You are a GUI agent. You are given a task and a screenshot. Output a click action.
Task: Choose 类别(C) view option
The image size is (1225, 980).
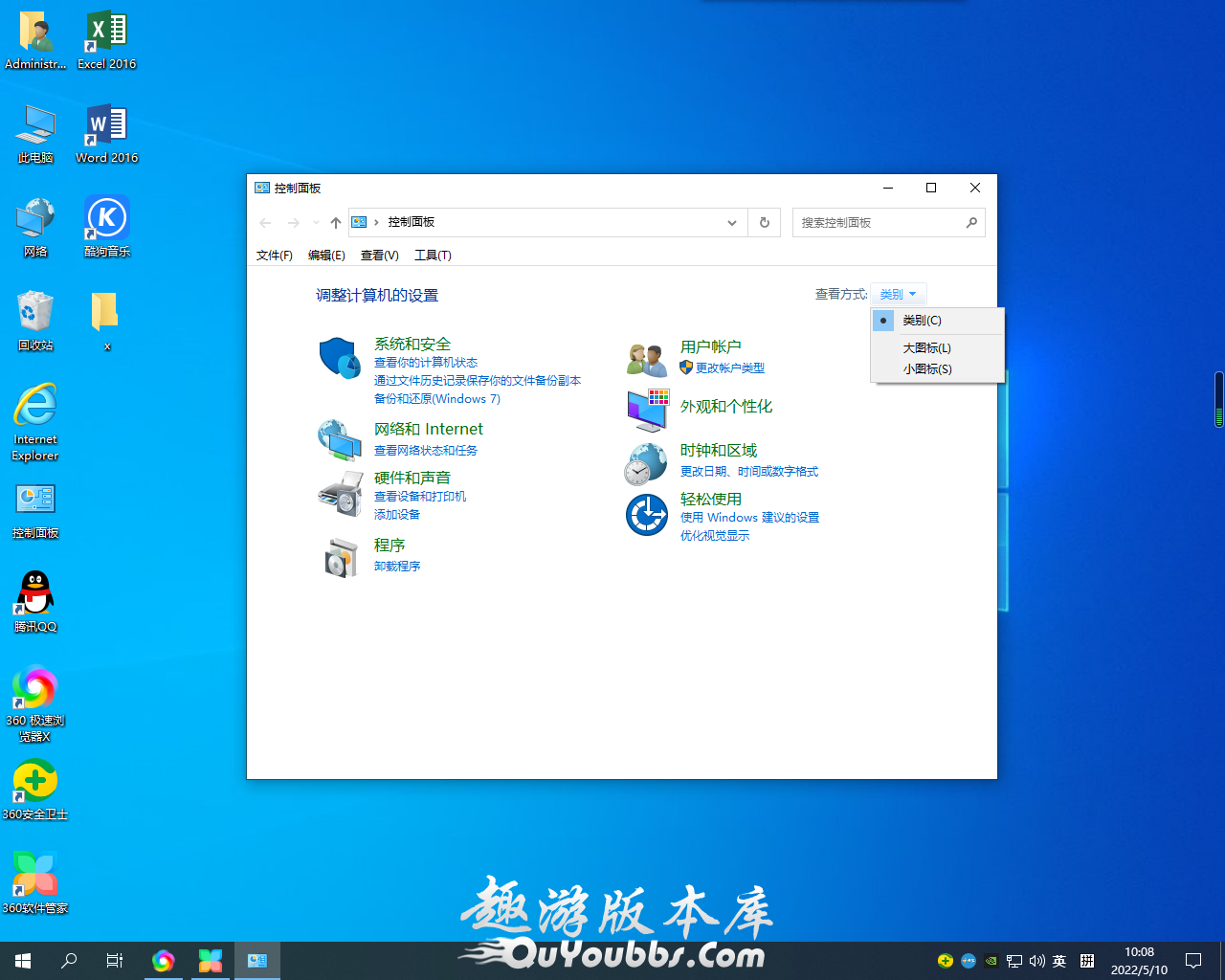[x=938, y=321]
